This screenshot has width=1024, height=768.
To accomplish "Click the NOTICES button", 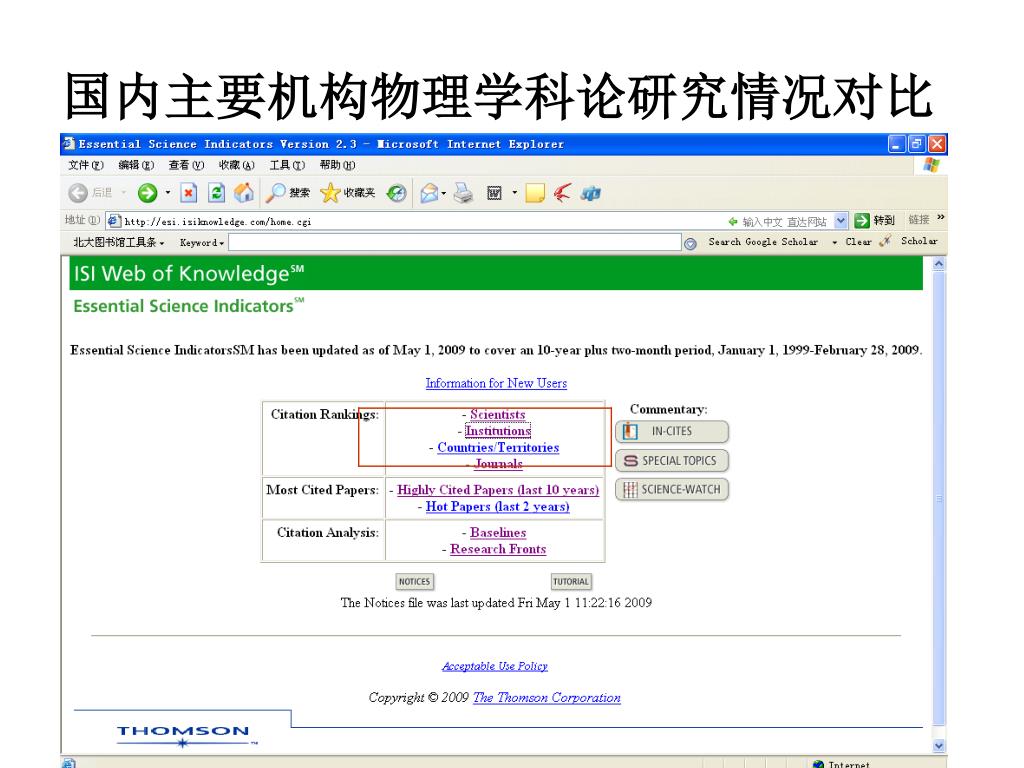I will coord(415,581).
